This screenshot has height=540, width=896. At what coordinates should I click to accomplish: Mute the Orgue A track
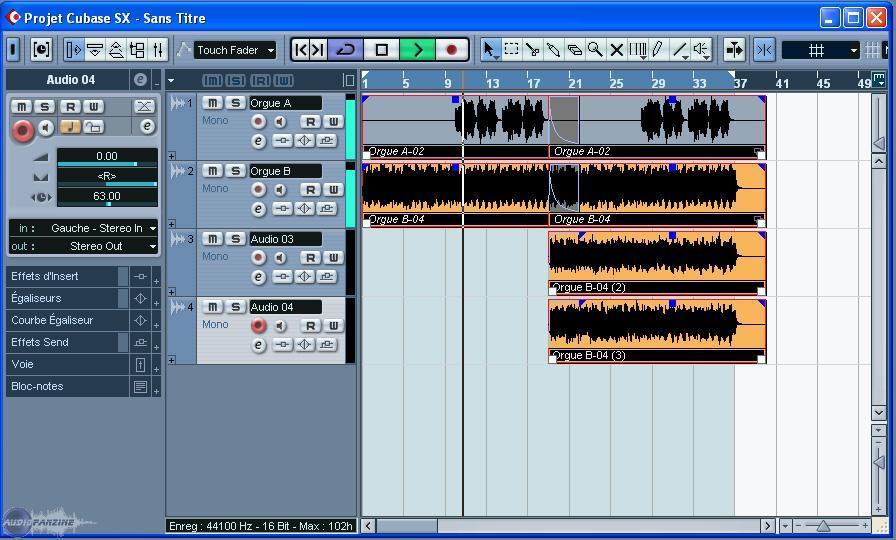[213, 103]
